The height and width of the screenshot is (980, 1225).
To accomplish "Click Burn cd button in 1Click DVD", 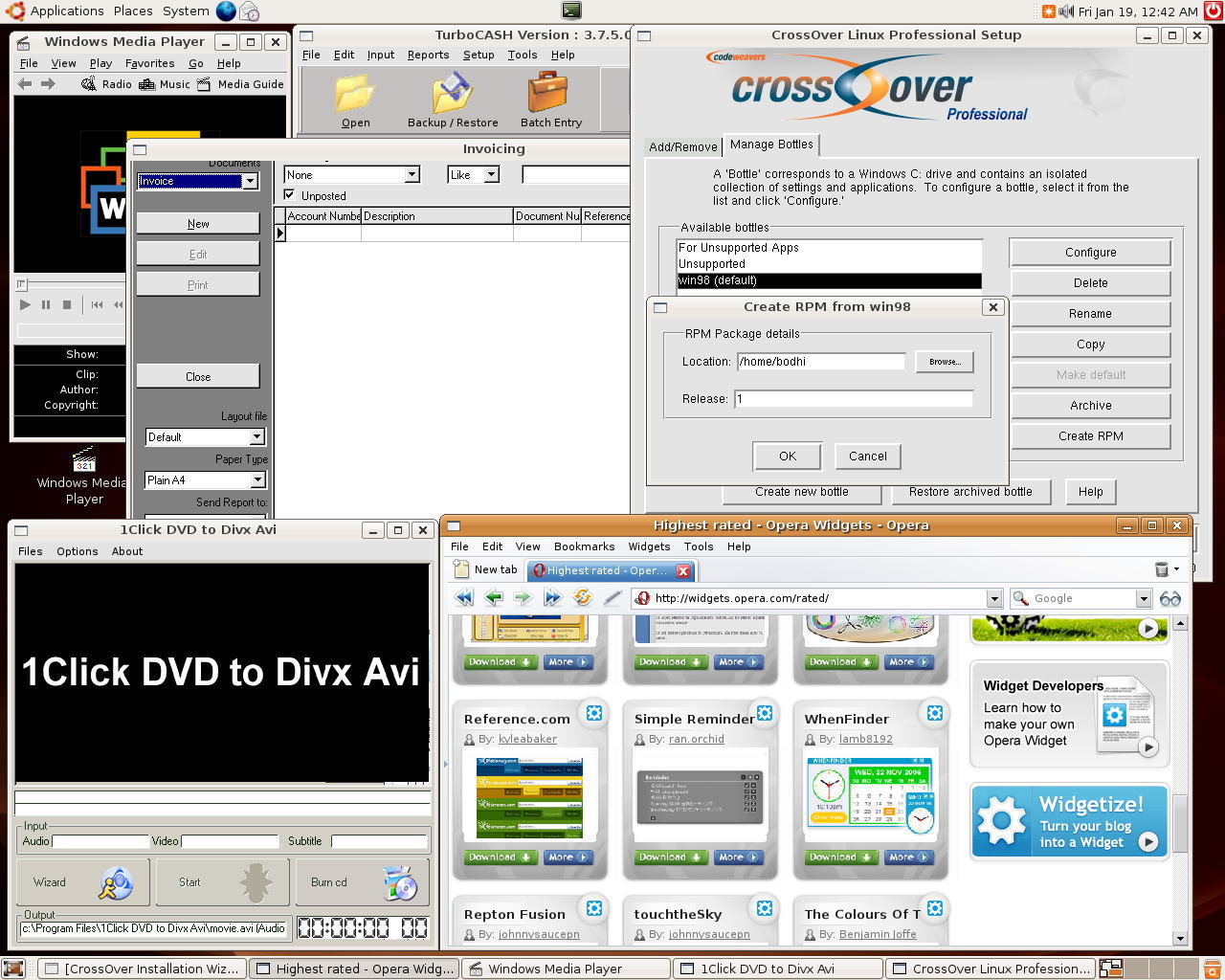I will [363, 882].
